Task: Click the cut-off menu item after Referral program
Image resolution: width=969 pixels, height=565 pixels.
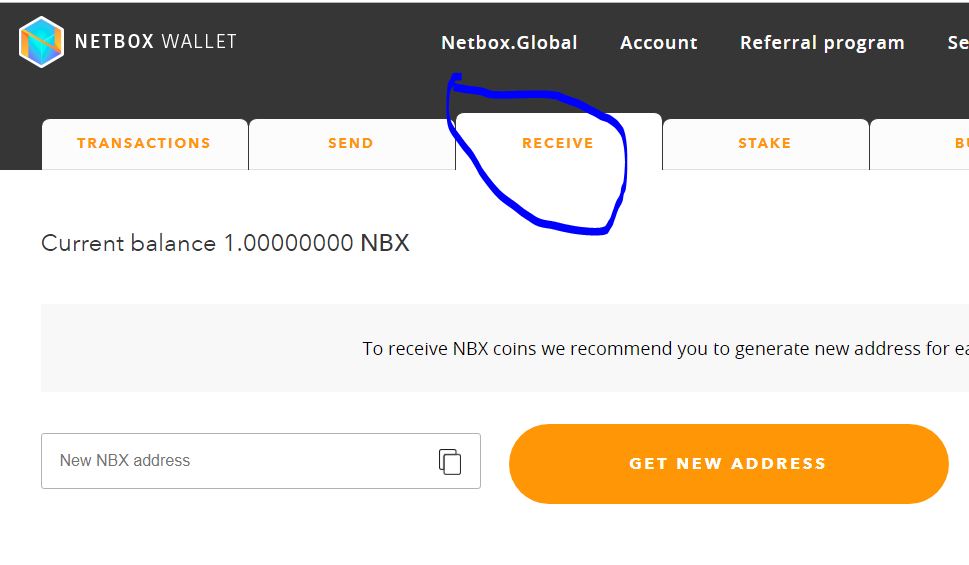Action: click(957, 43)
